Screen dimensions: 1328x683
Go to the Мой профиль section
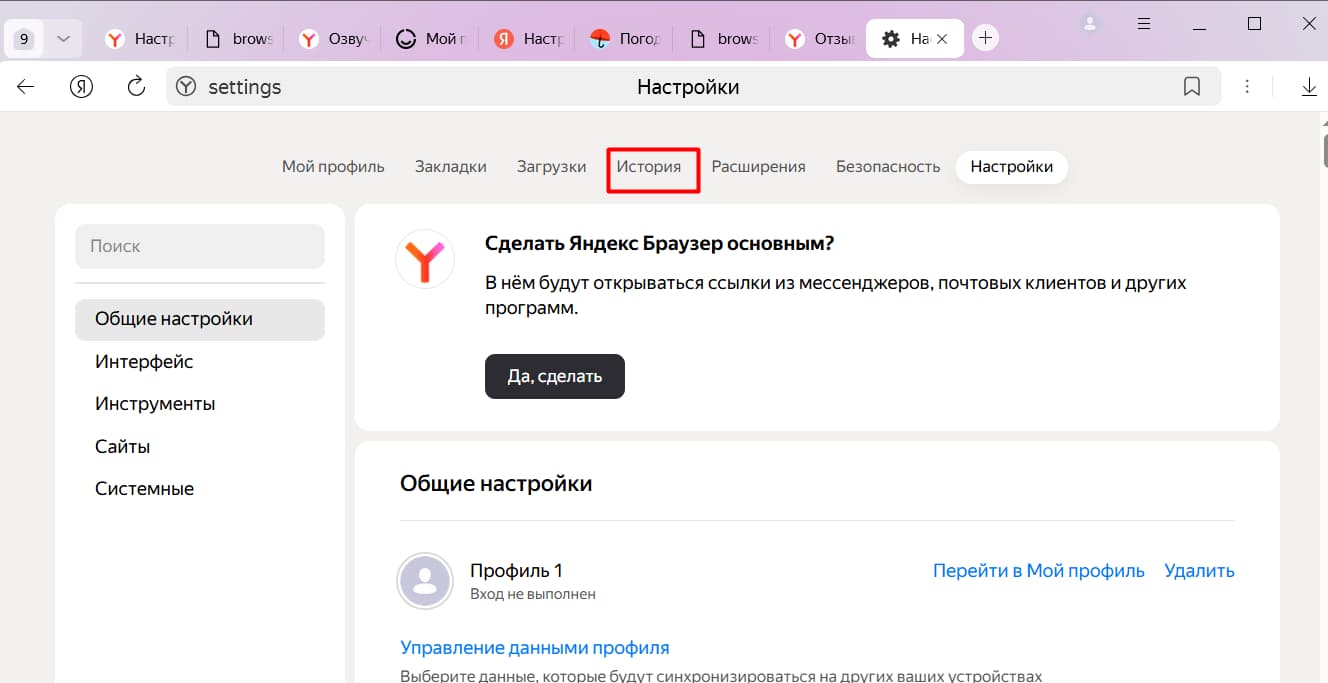click(x=333, y=167)
